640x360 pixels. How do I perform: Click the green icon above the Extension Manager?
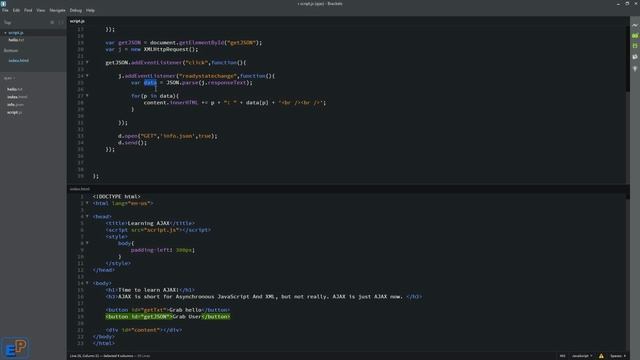pos(635,46)
